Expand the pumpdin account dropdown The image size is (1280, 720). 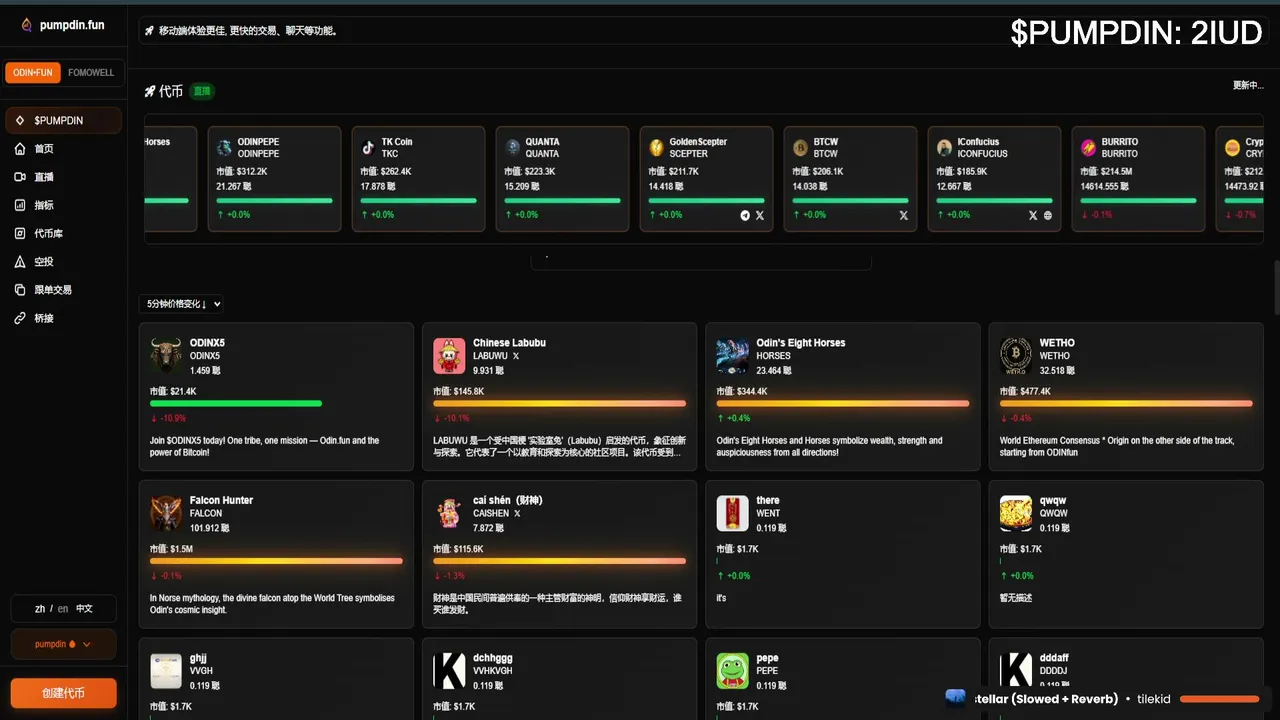63,644
